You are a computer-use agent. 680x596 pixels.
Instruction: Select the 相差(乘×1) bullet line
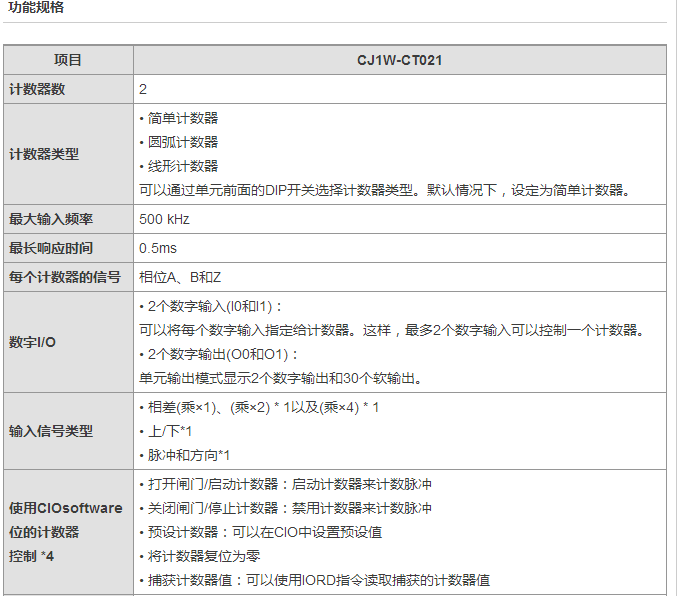click(259, 407)
